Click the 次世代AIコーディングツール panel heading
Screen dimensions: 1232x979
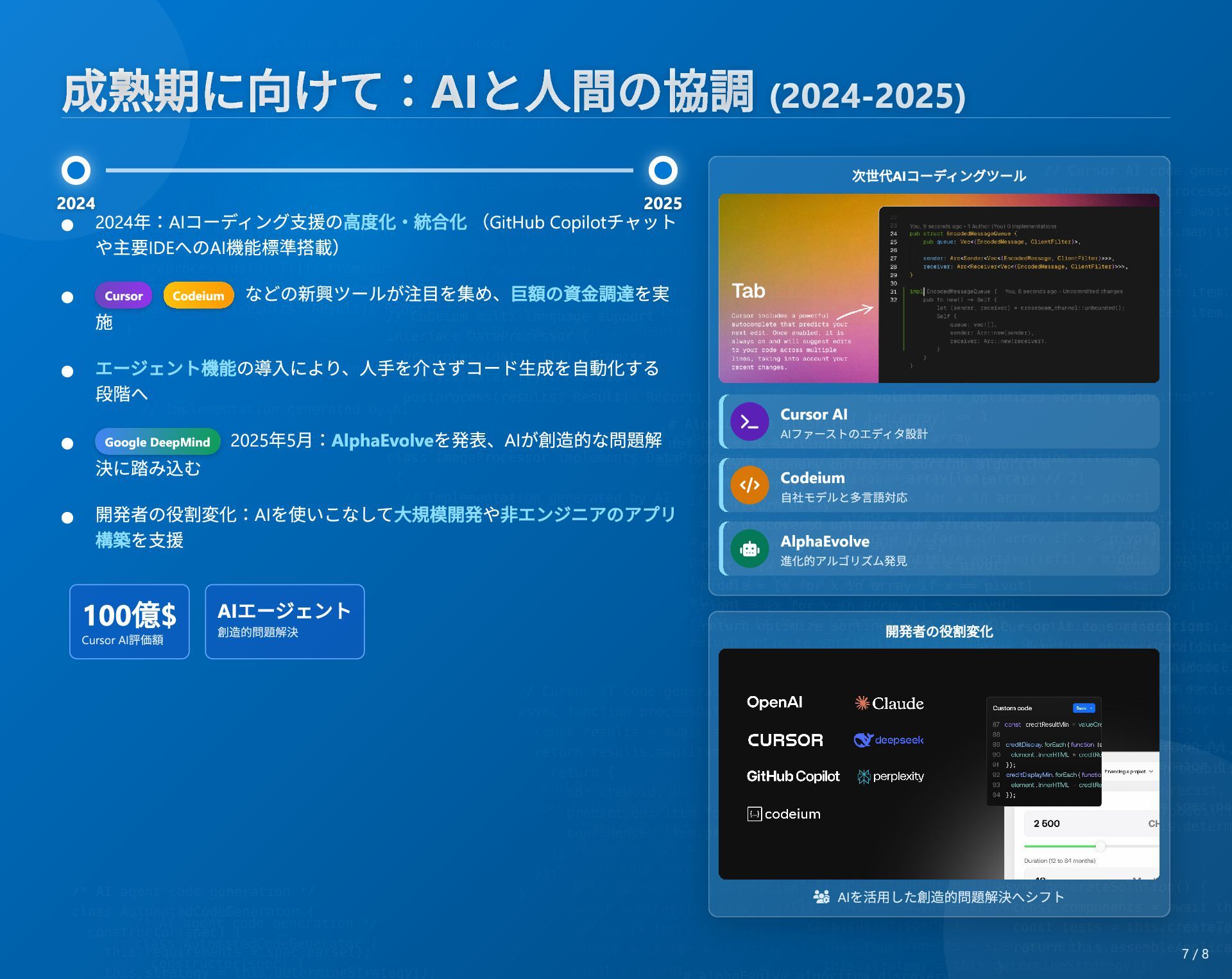point(939,176)
